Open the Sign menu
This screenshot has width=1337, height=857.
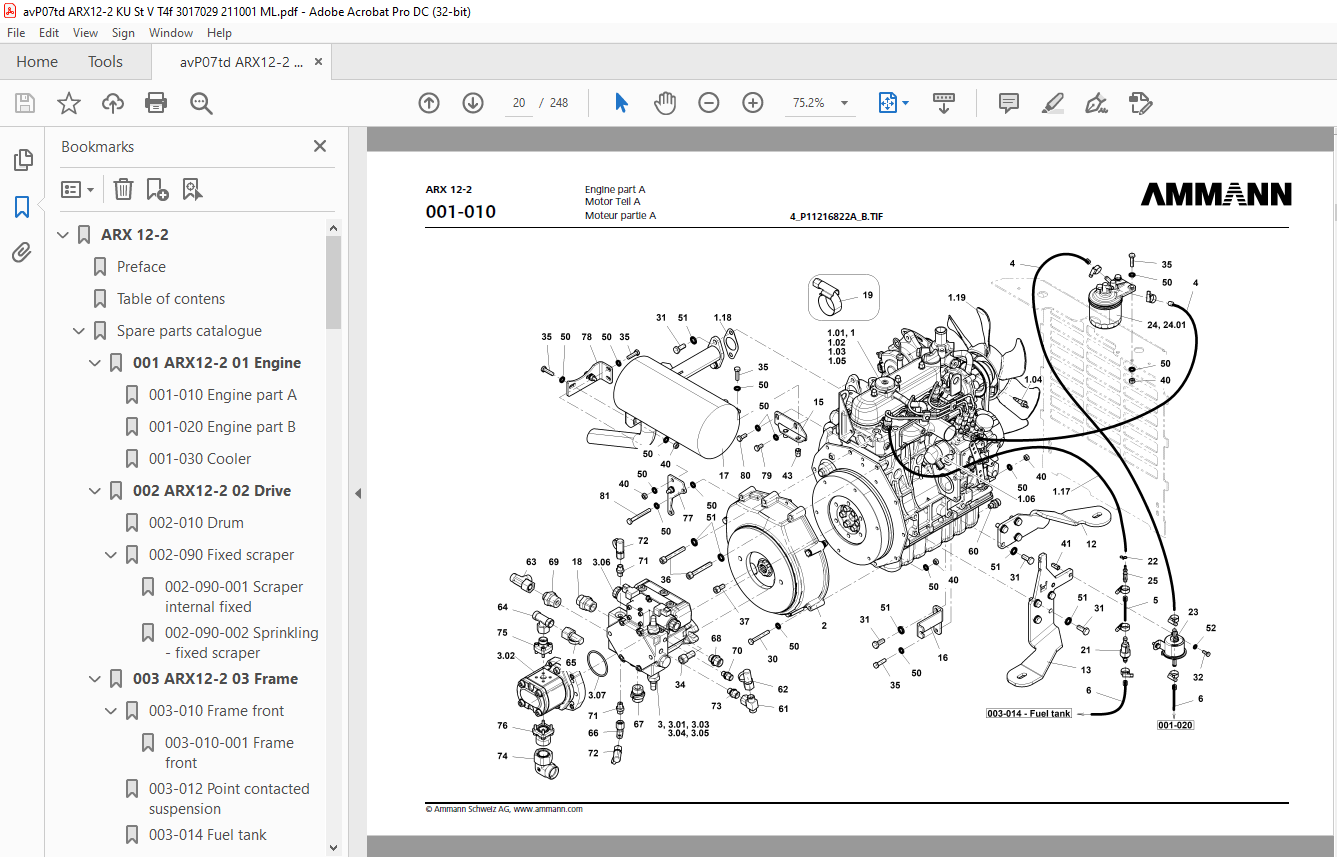(123, 32)
